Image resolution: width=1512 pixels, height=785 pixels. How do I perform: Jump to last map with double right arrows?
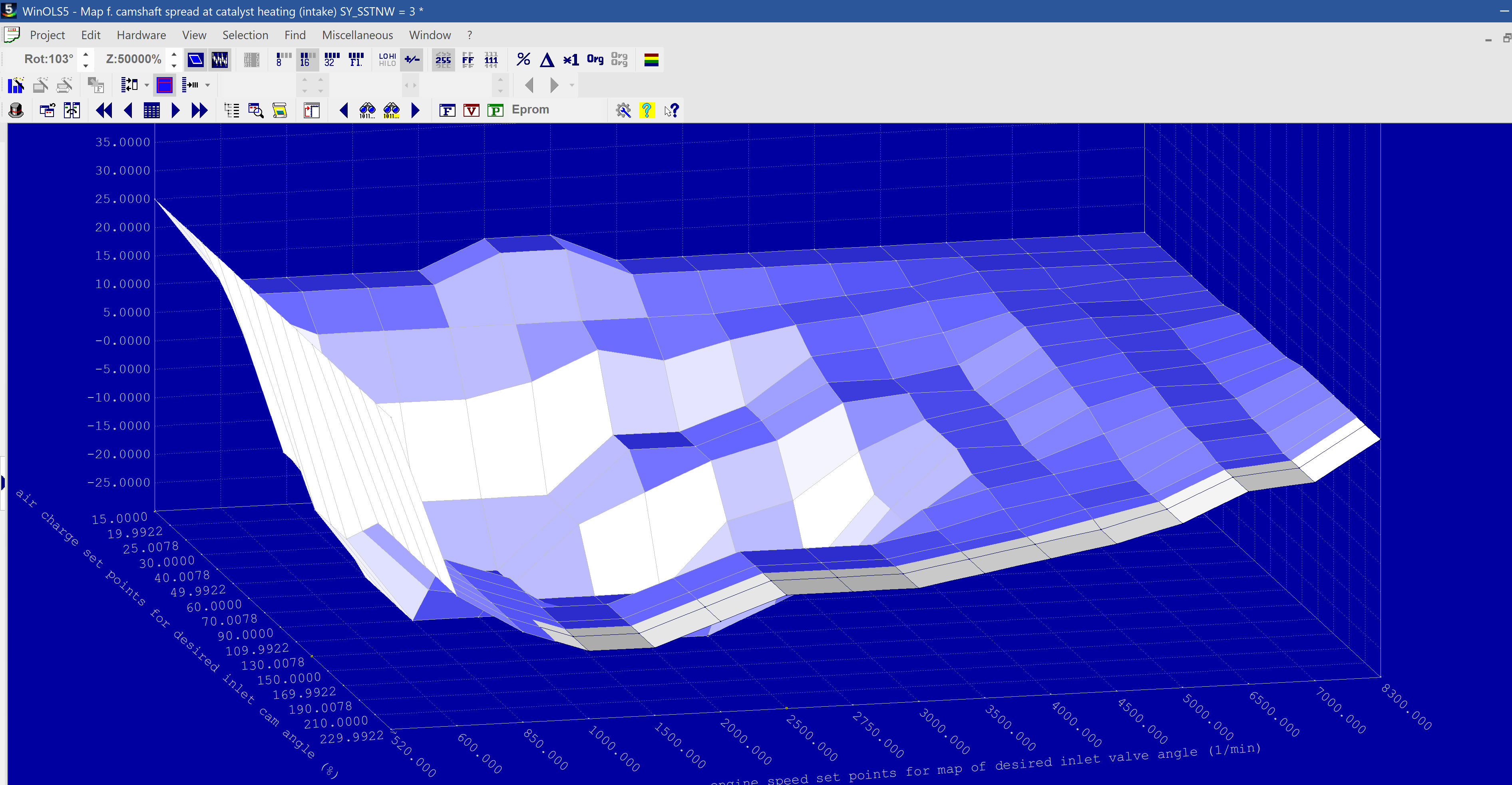pyautogui.click(x=199, y=110)
